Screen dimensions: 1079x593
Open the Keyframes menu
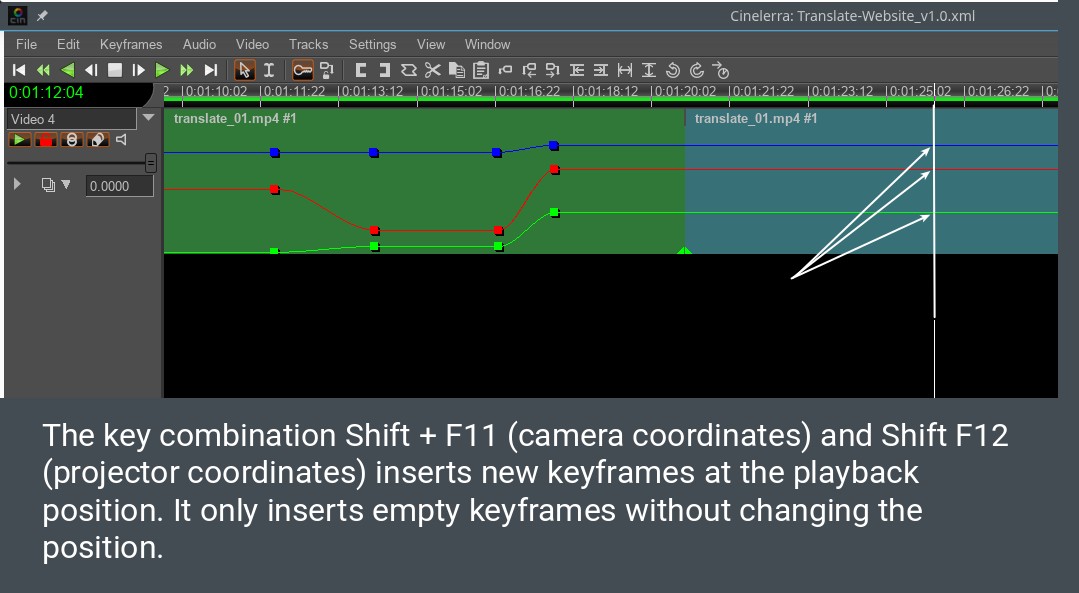tap(131, 44)
